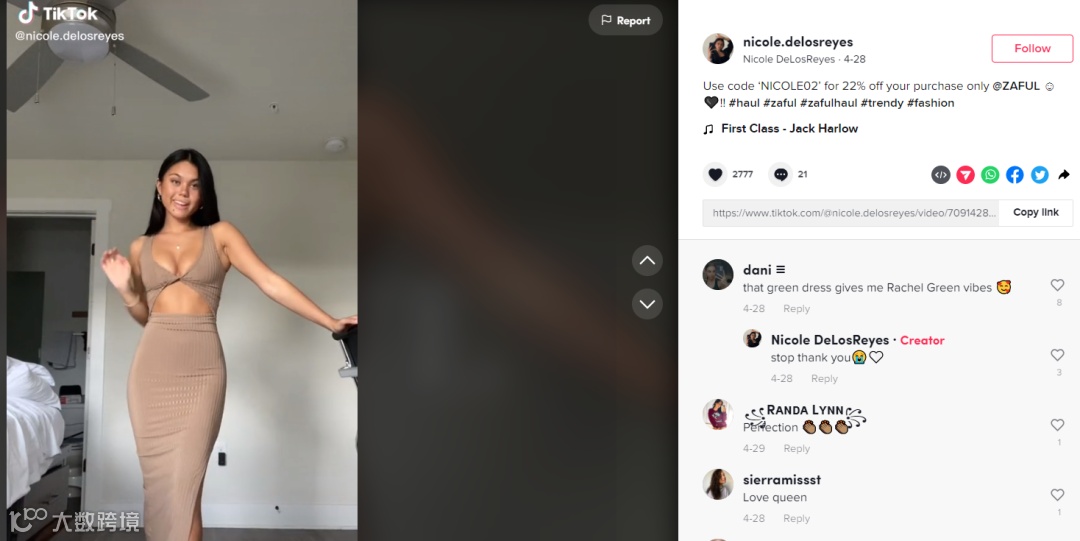
Task: Go to previous video with up chevron
Action: (x=647, y=261)
